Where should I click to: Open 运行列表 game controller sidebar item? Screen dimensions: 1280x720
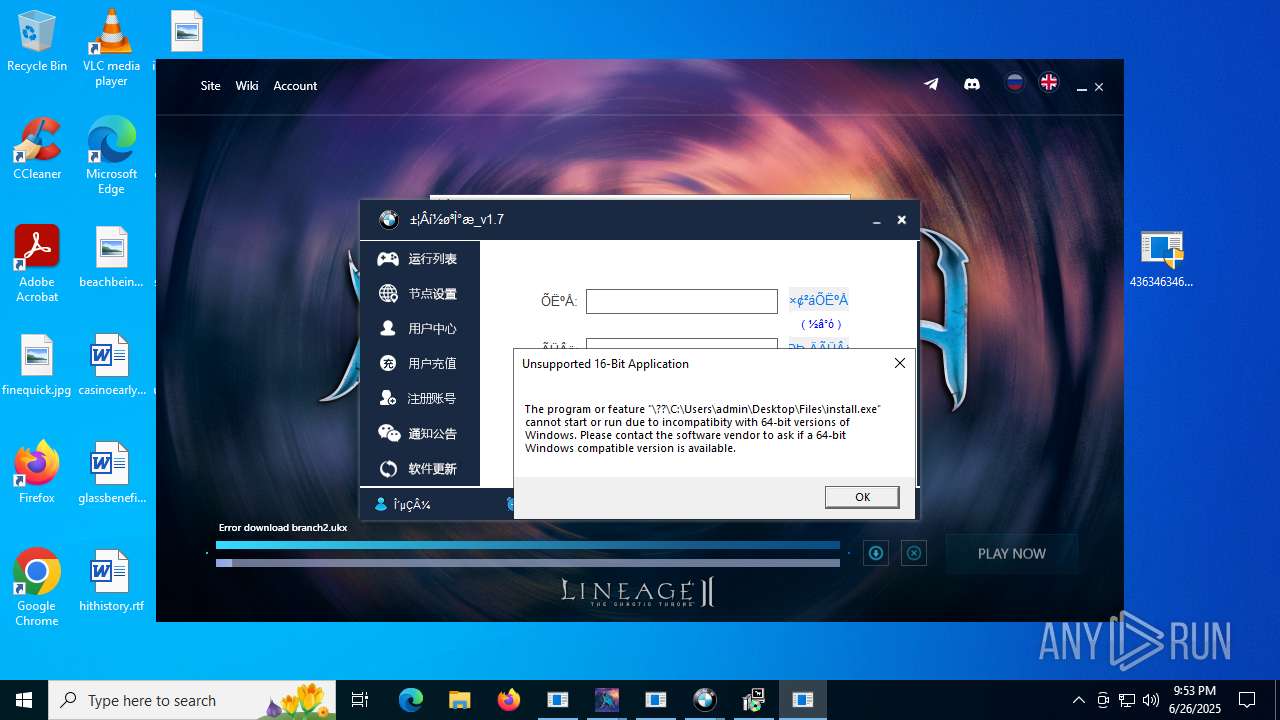420,259
